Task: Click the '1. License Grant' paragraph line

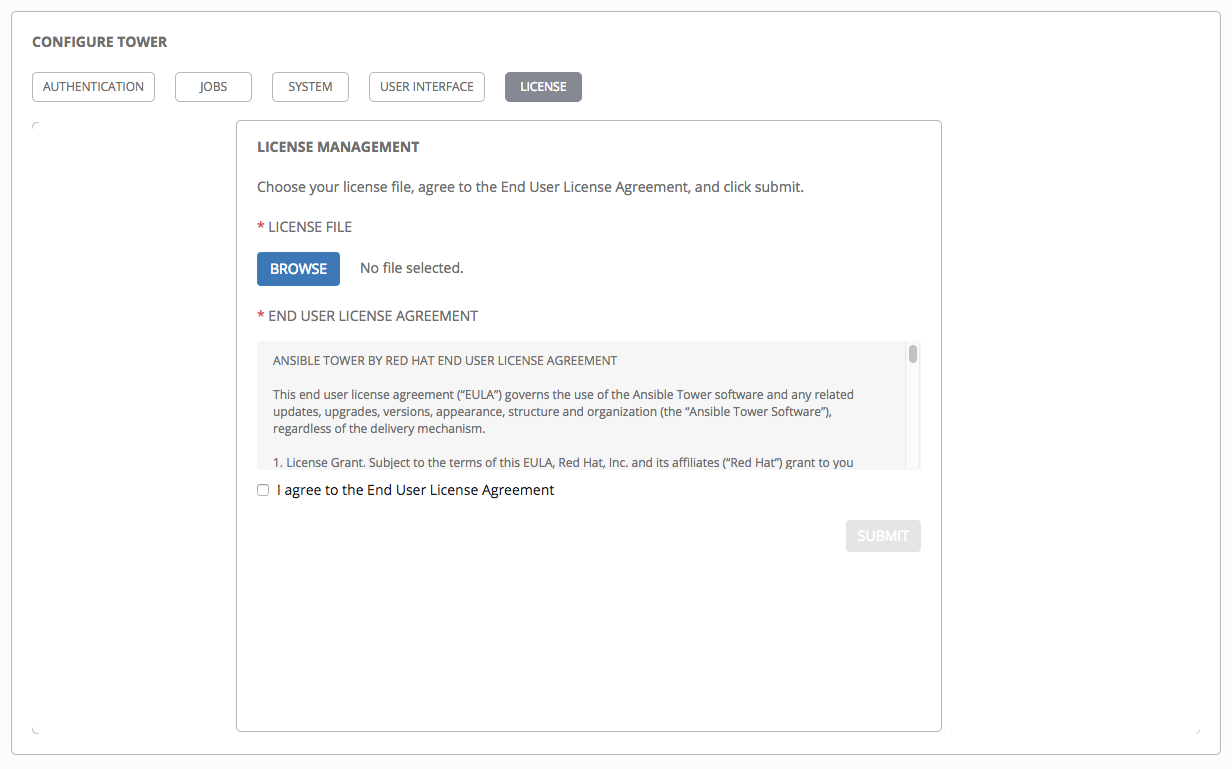Action: click(x=563, y=463)
